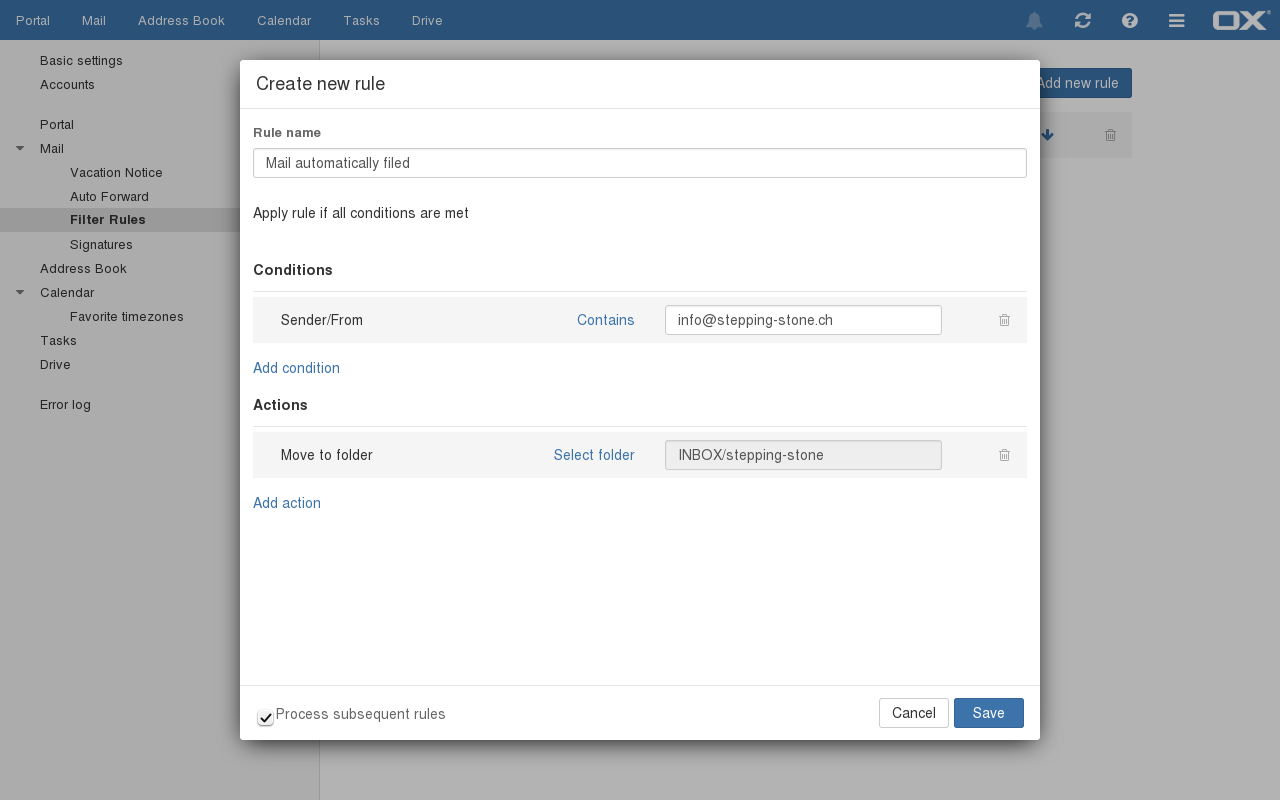Click the OX logo
Viewport: 1280px width, 800px height.
click(1240, 20)
